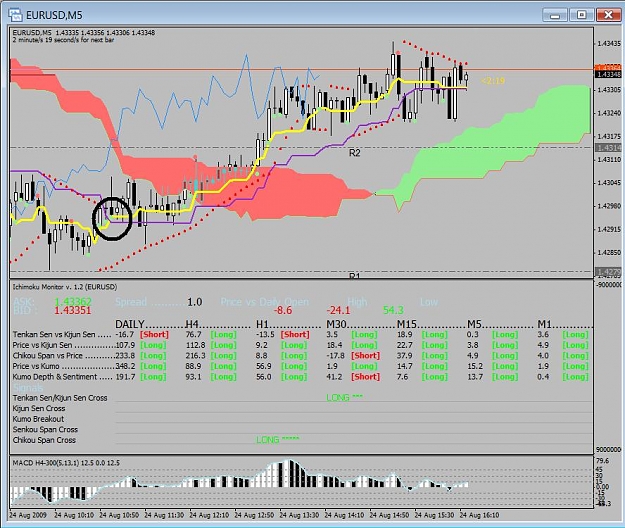Click the EURUSD,M5 chart window icon
Image resolution: width=625 pixels, height=528 pixels.
click(x=15, y=14)
